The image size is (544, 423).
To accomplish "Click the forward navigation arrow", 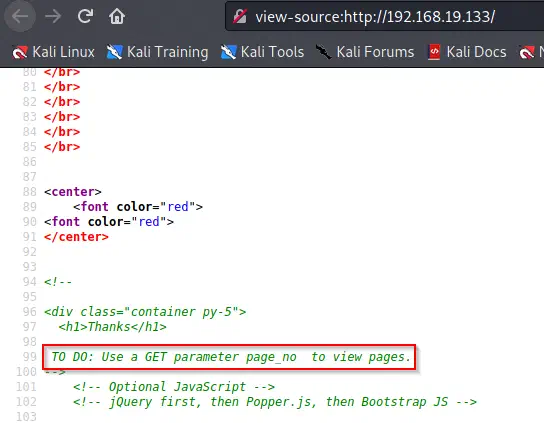I will [x=53, y=16].
